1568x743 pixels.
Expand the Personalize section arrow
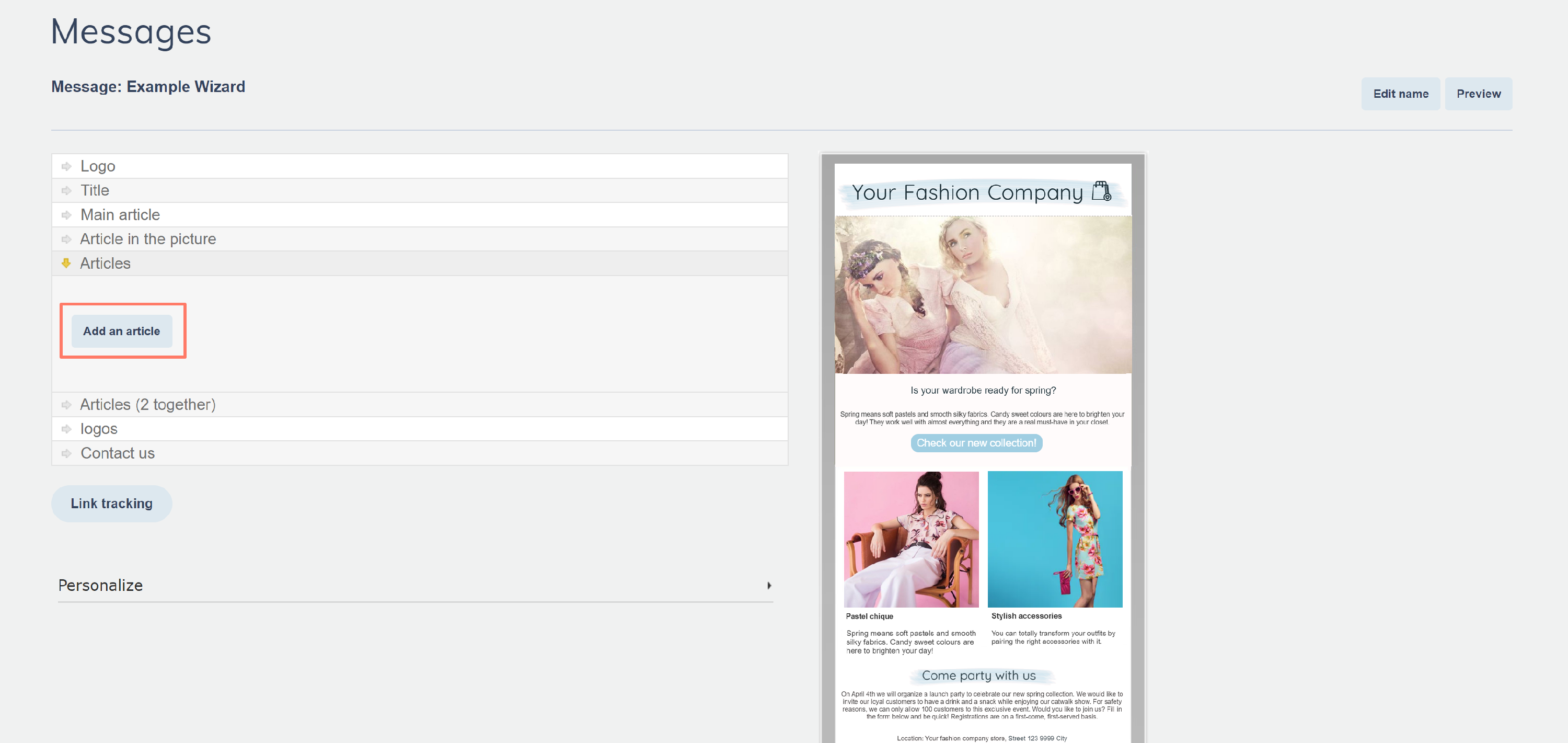click(769, 585)
